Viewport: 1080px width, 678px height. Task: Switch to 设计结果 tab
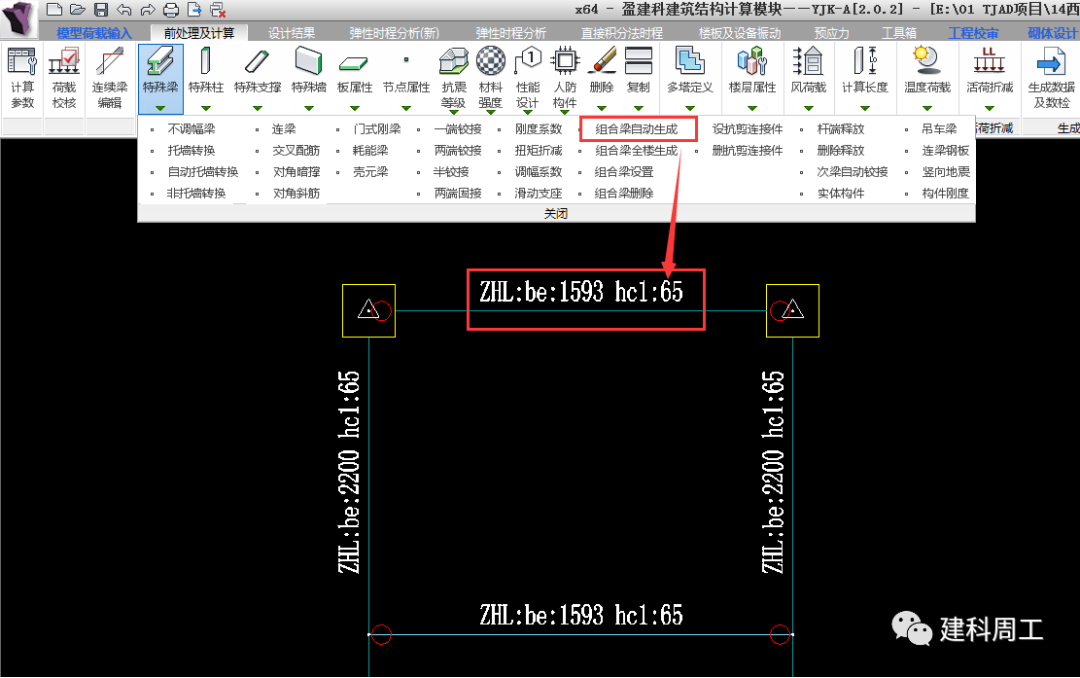(x=291, y=33)
